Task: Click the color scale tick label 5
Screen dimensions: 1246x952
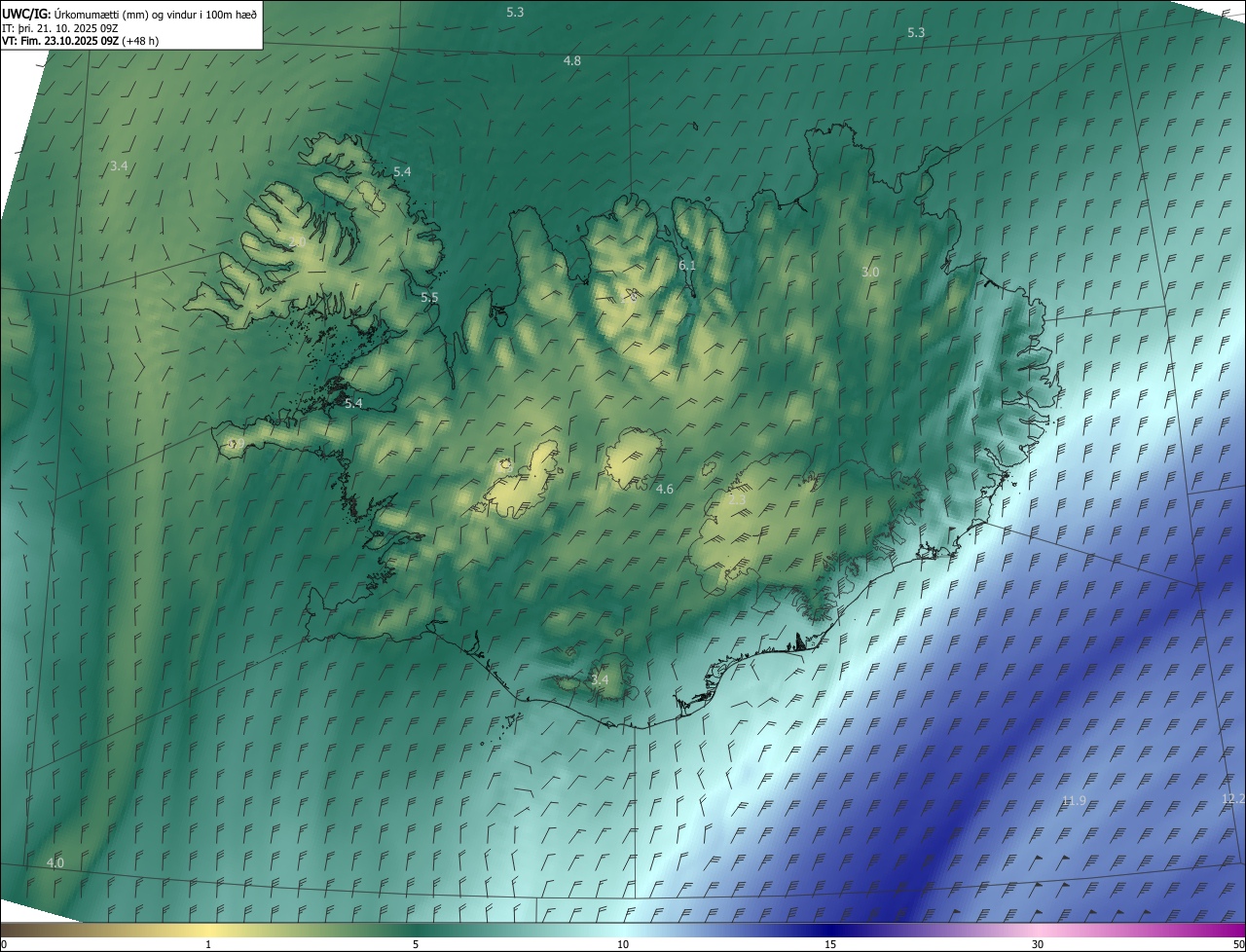Action: 416,944
